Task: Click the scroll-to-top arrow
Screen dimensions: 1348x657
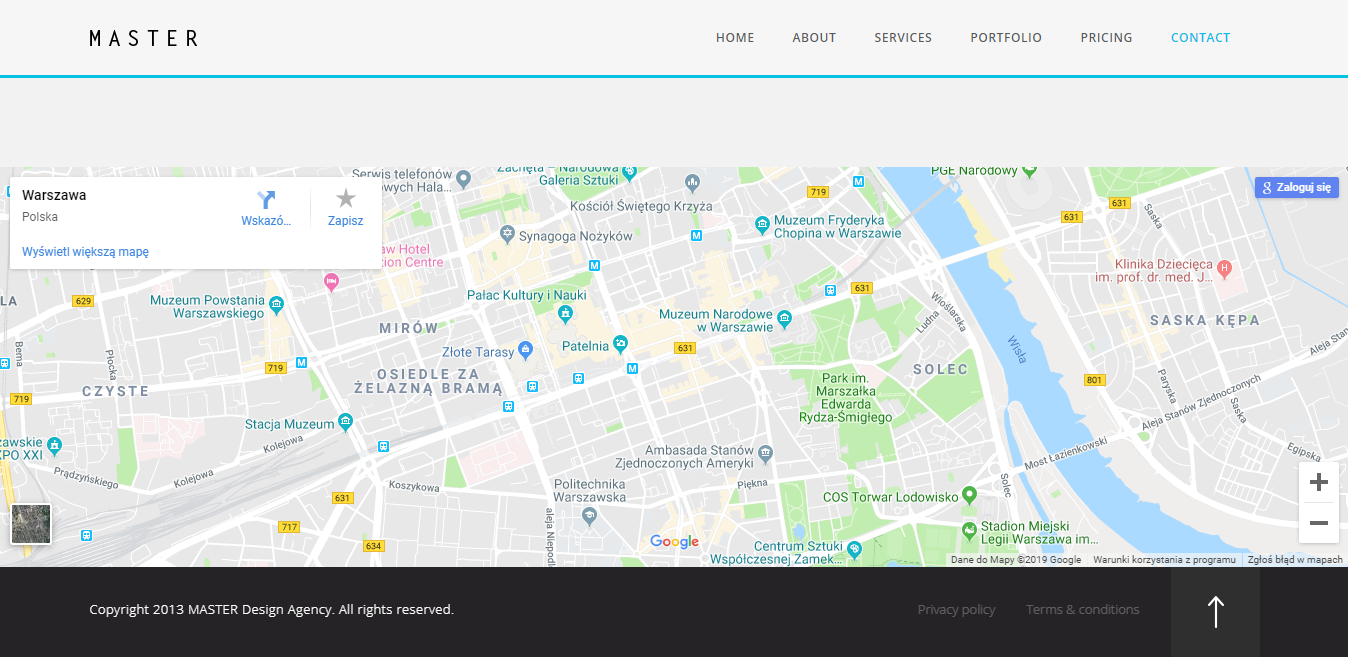Action: 1215,612
